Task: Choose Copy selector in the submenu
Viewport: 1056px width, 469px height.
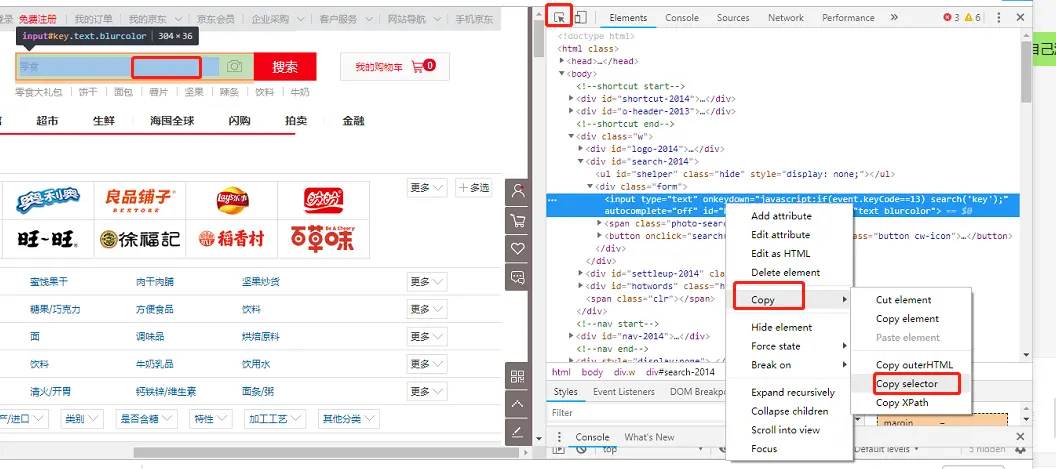Action: (906, 384)
